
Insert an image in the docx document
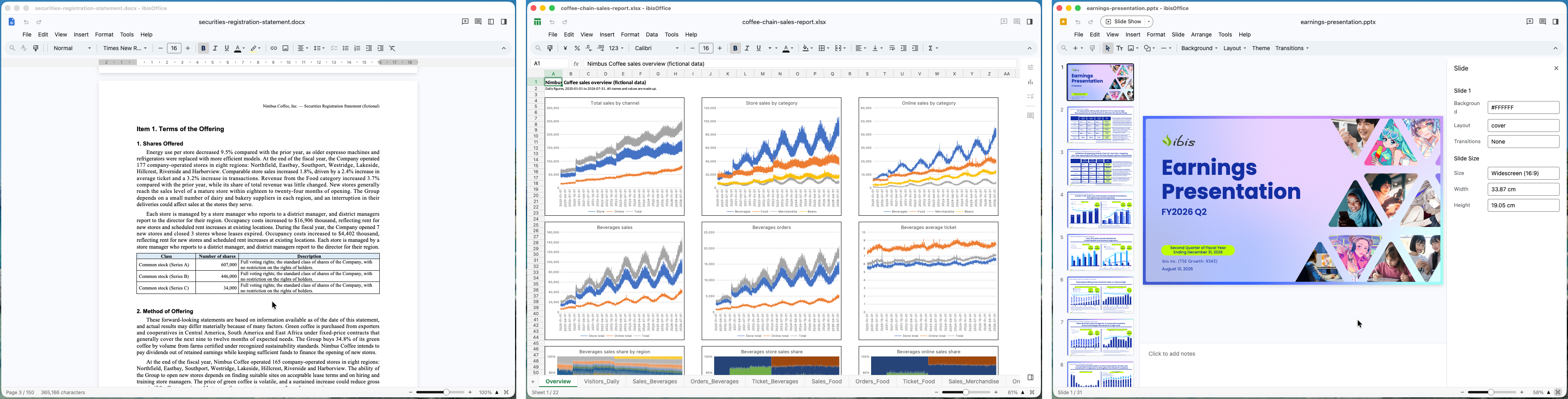tap(285, 49)
